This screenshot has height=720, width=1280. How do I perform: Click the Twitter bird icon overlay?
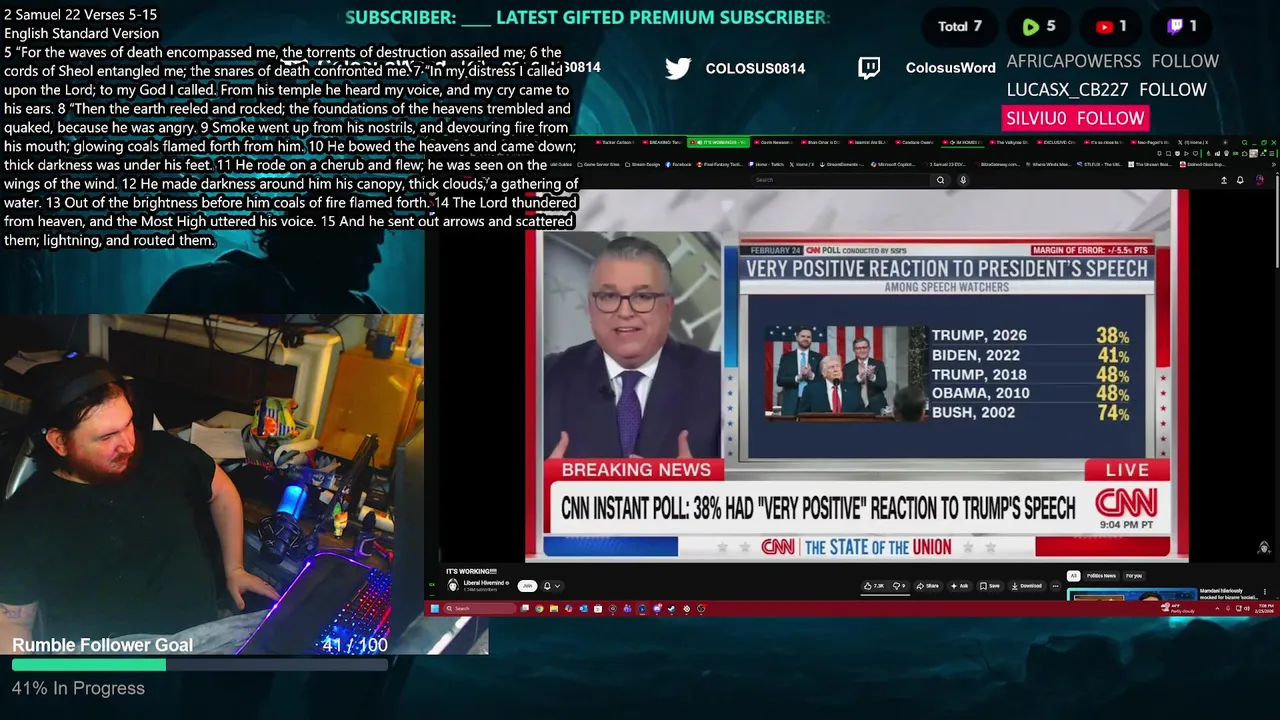(x=678, y=68)
